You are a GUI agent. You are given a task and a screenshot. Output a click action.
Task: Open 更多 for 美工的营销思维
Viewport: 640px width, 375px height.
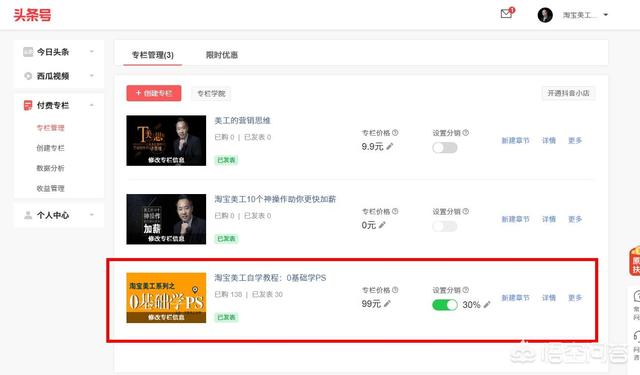point(575,140)
